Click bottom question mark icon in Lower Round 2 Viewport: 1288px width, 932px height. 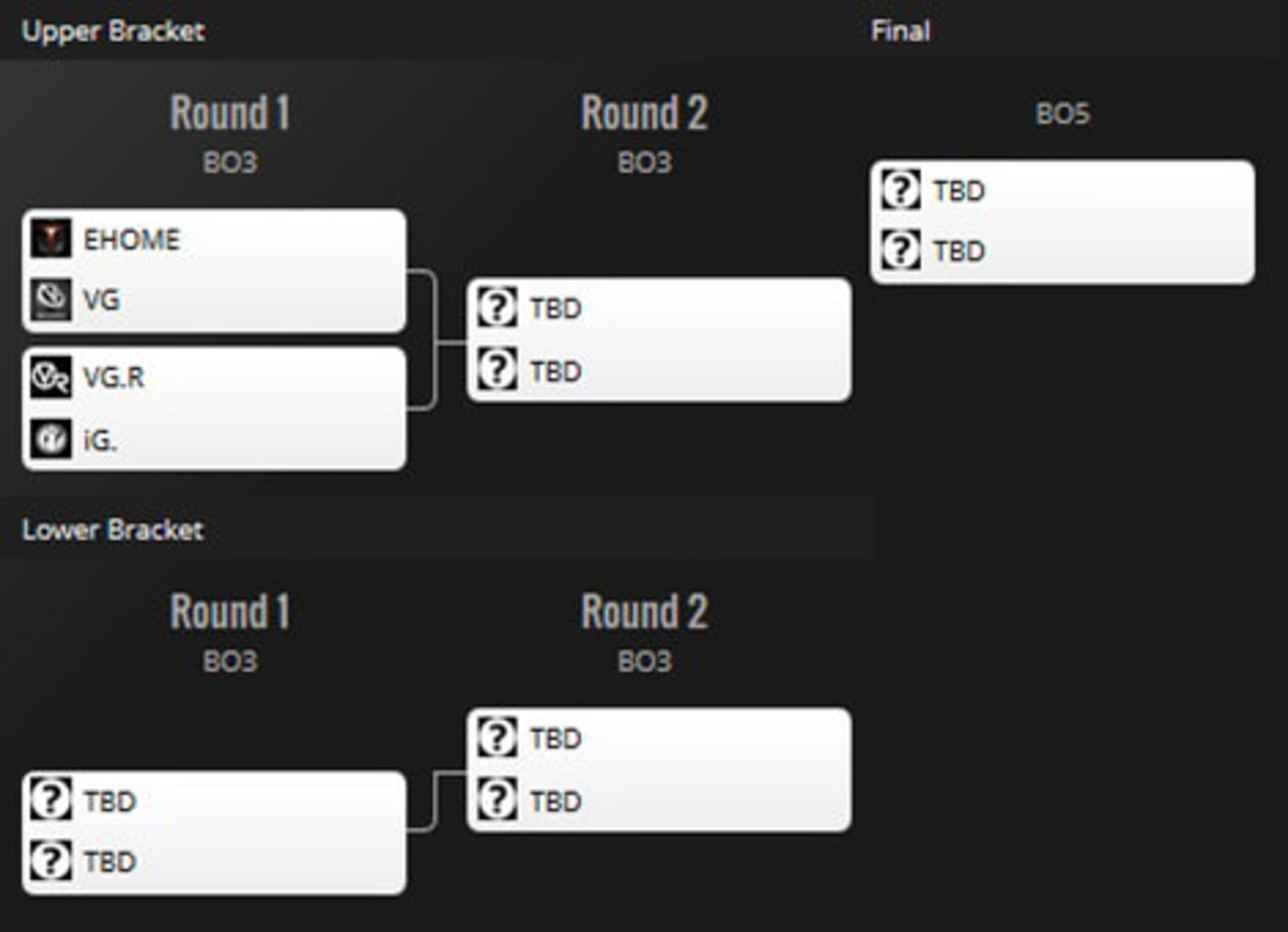(x=497, y=800)
